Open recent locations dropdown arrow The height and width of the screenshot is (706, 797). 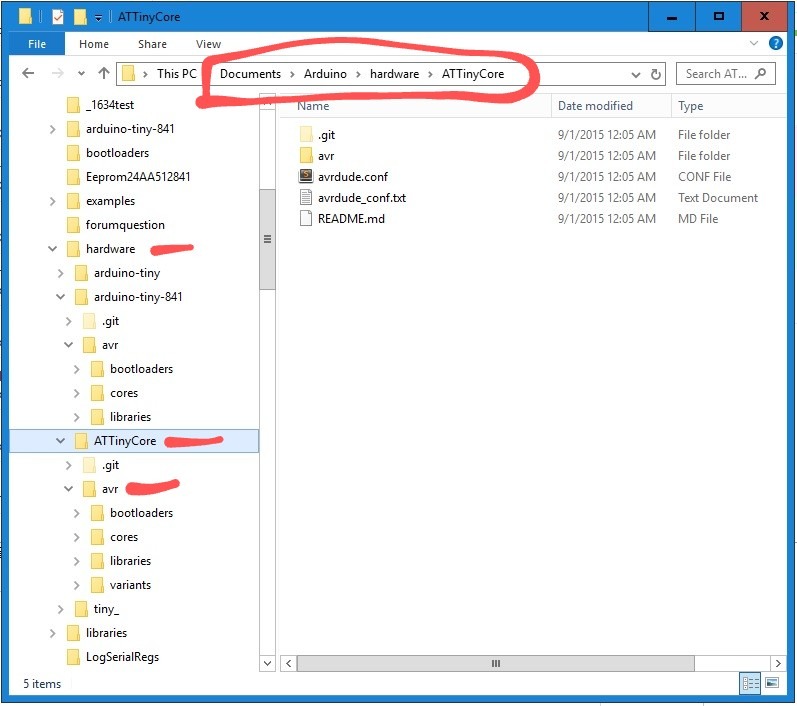[81, 74]
